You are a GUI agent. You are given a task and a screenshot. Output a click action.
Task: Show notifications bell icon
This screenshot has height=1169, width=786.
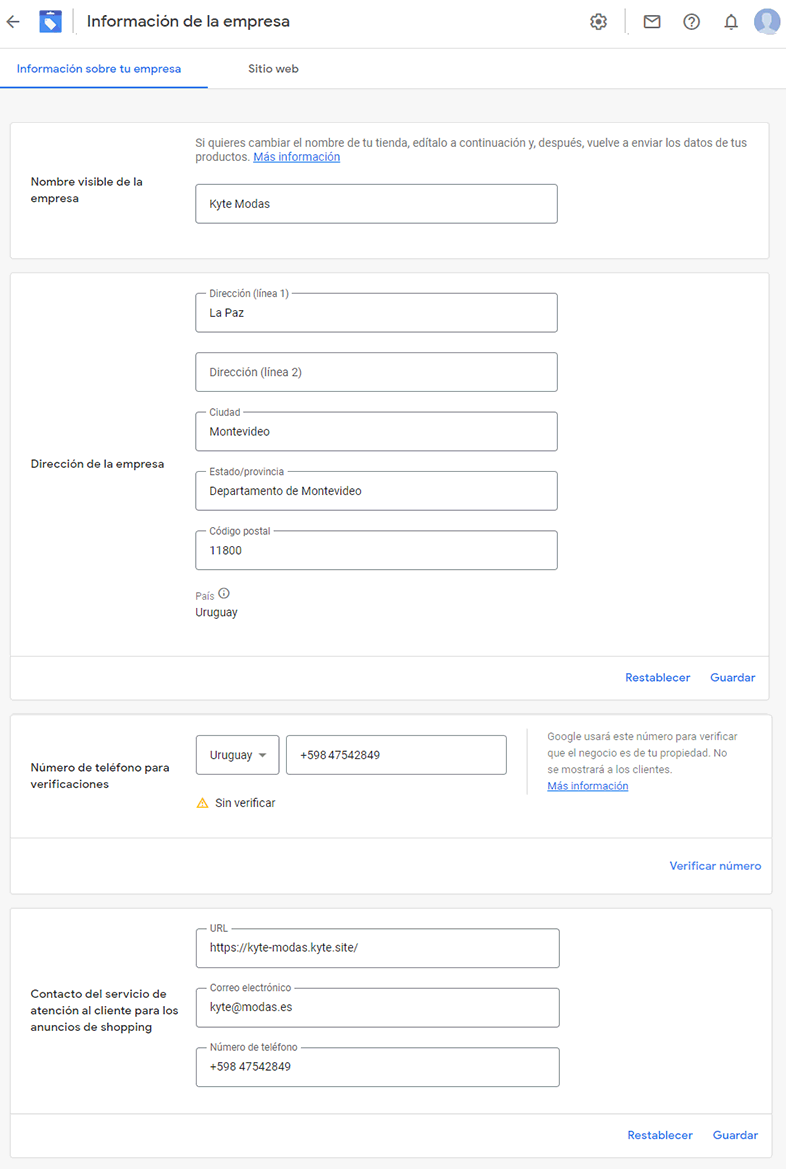tap(731, 22)
